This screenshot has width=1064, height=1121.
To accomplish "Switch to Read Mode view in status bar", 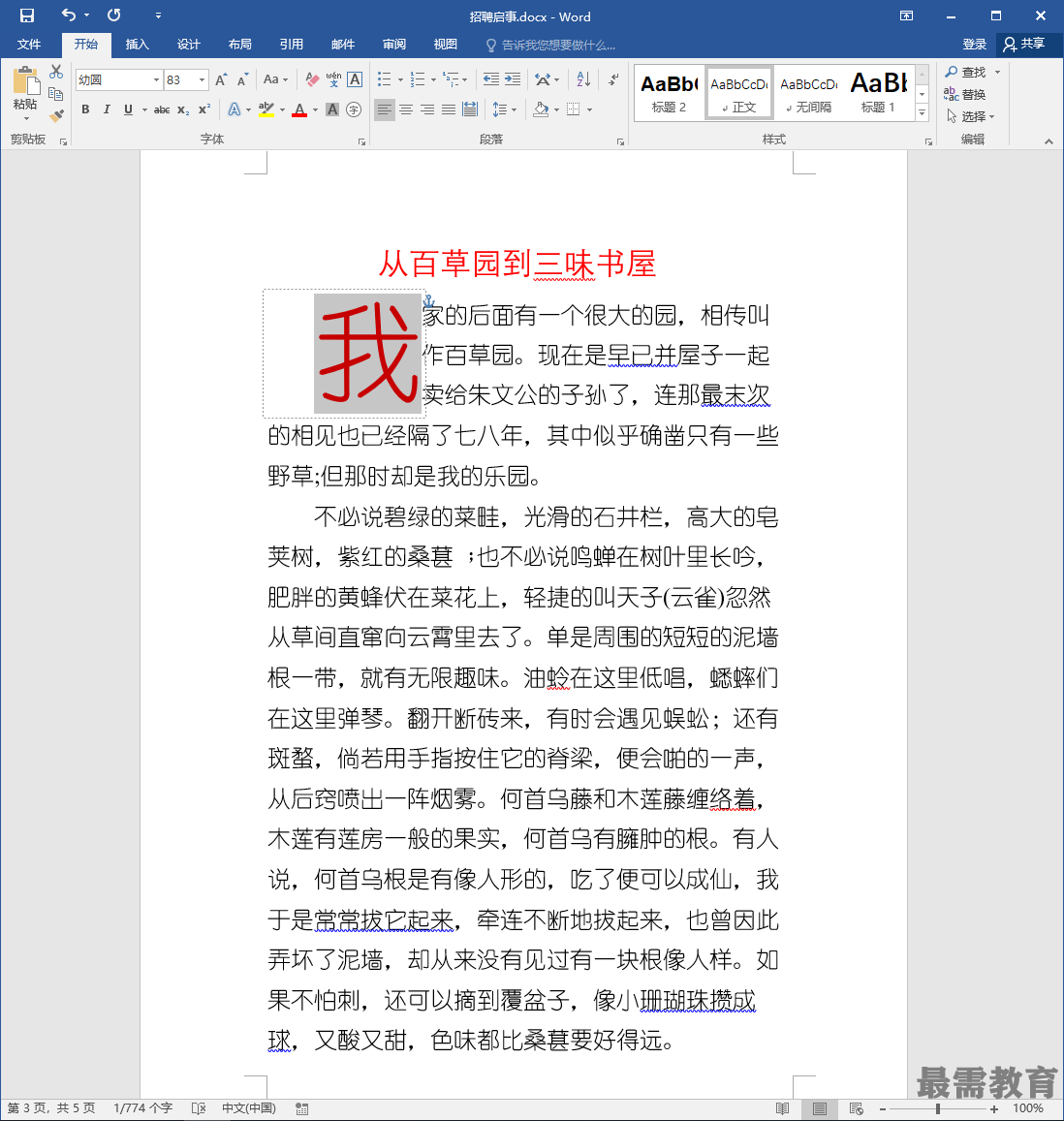I will point(783,1108).
